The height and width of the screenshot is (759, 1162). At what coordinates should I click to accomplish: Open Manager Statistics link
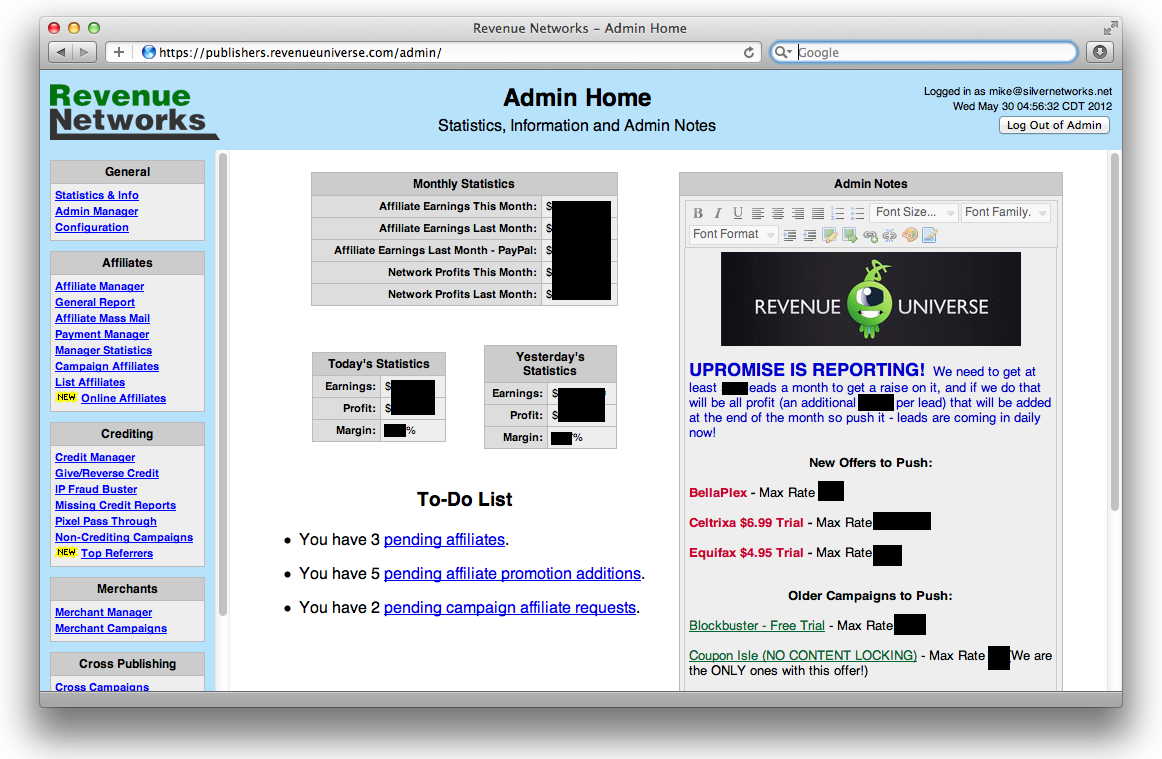(x=103, y=351)
